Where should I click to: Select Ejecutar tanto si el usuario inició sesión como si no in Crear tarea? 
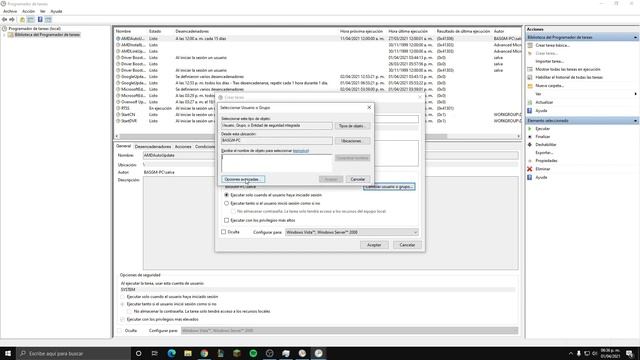[x=227, y=203]
